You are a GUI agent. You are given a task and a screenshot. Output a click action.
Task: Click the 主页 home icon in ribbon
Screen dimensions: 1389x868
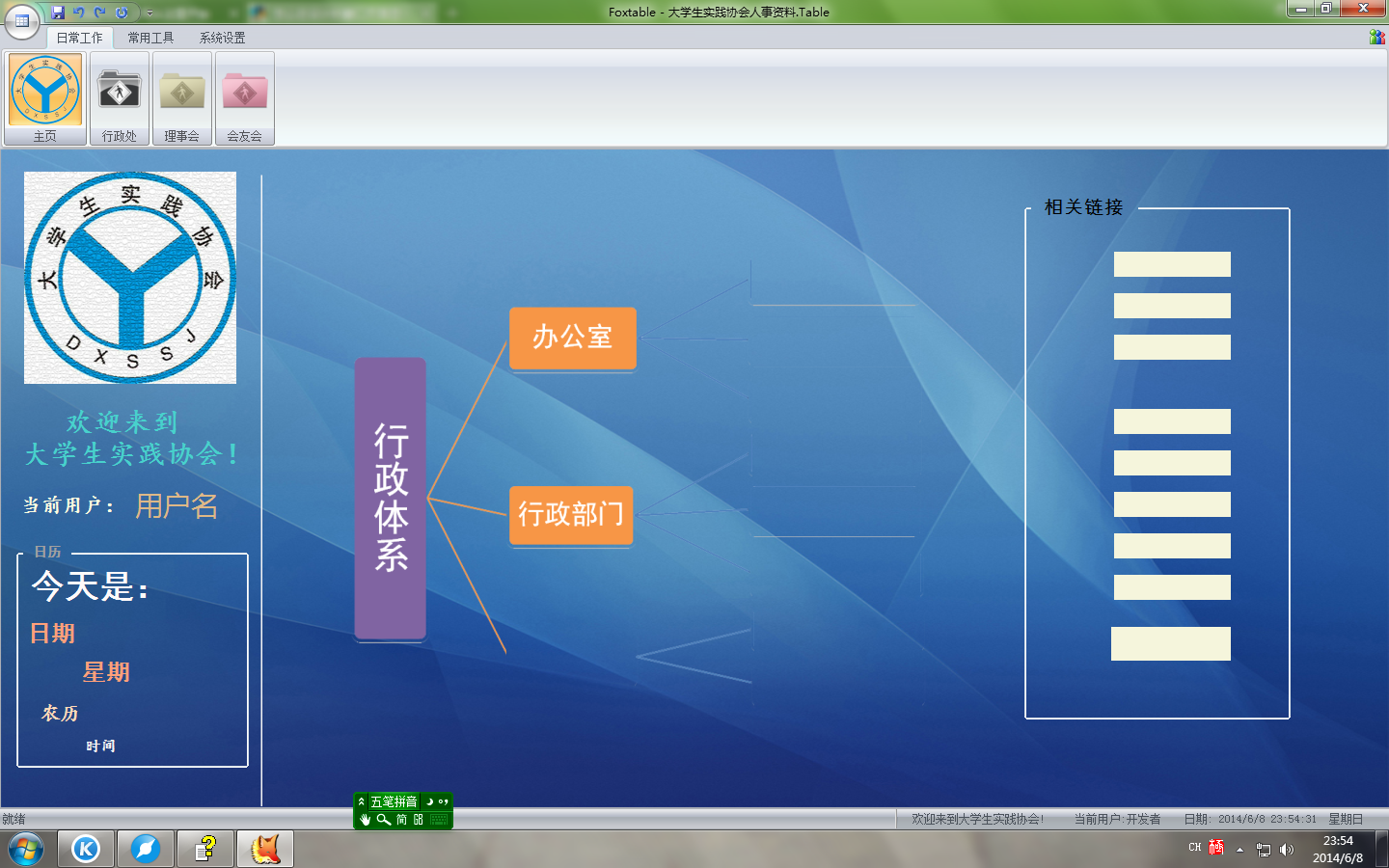click(45, 98)
